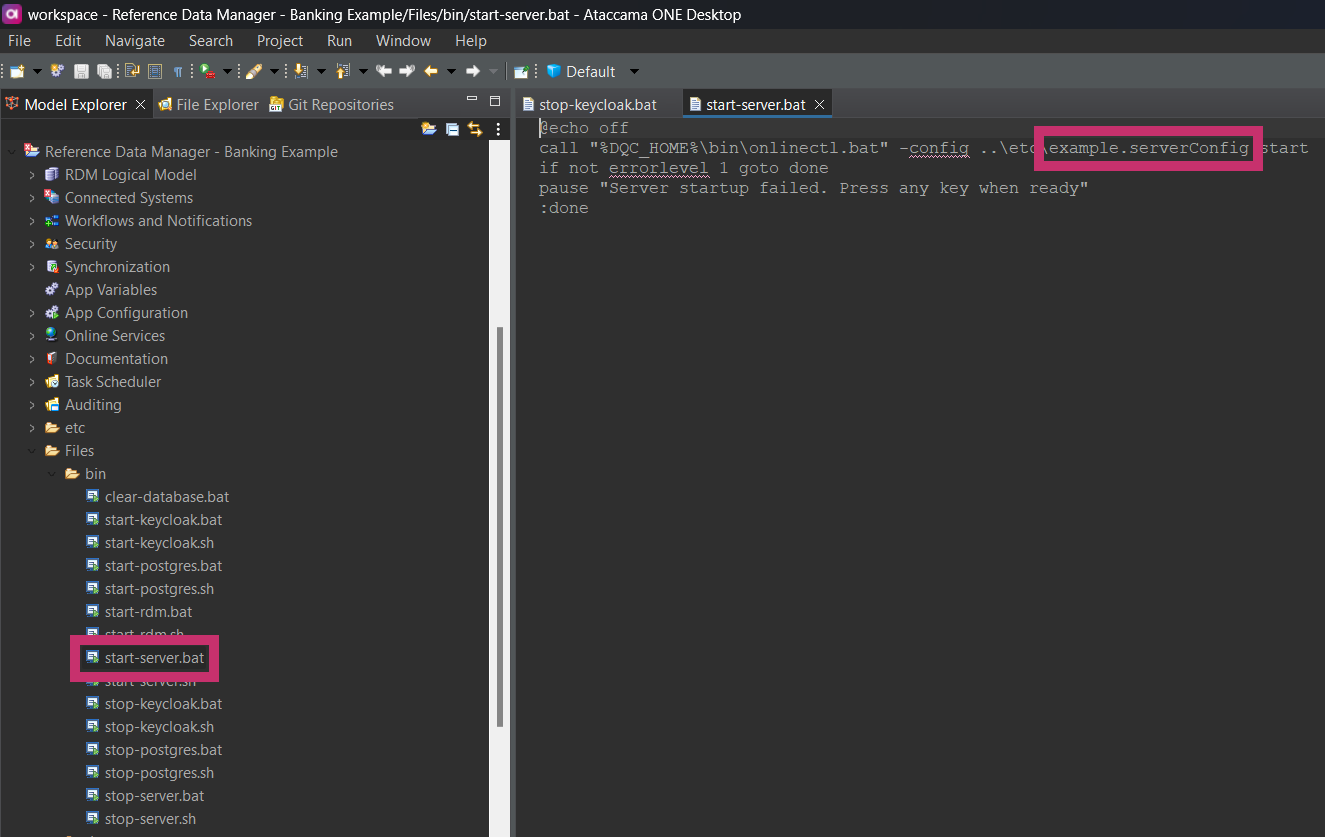This screenshot has height=837, width=1325.
Task: Switch to the Default perspective button
Action: tap(592, 71)
